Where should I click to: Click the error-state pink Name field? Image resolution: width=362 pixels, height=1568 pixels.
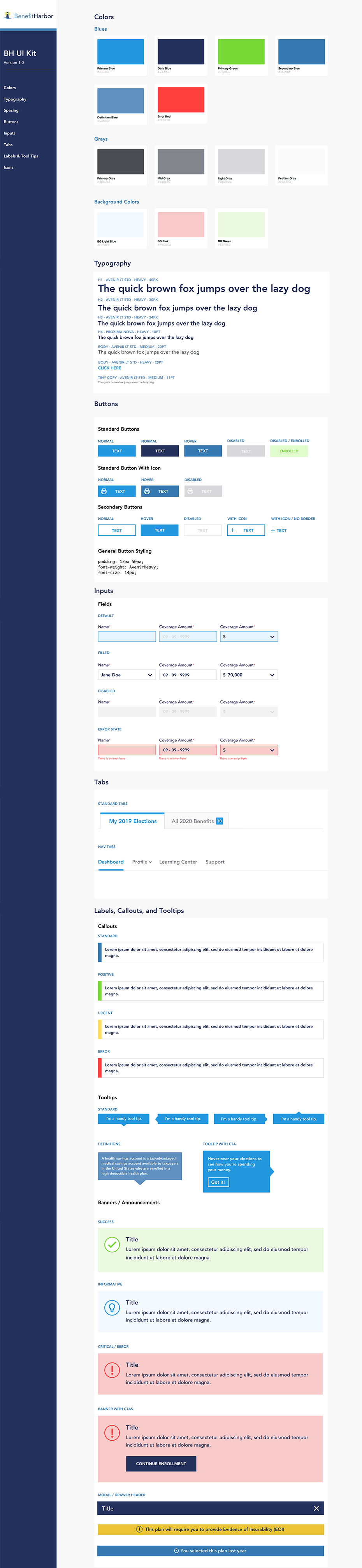tap(127, 750)
